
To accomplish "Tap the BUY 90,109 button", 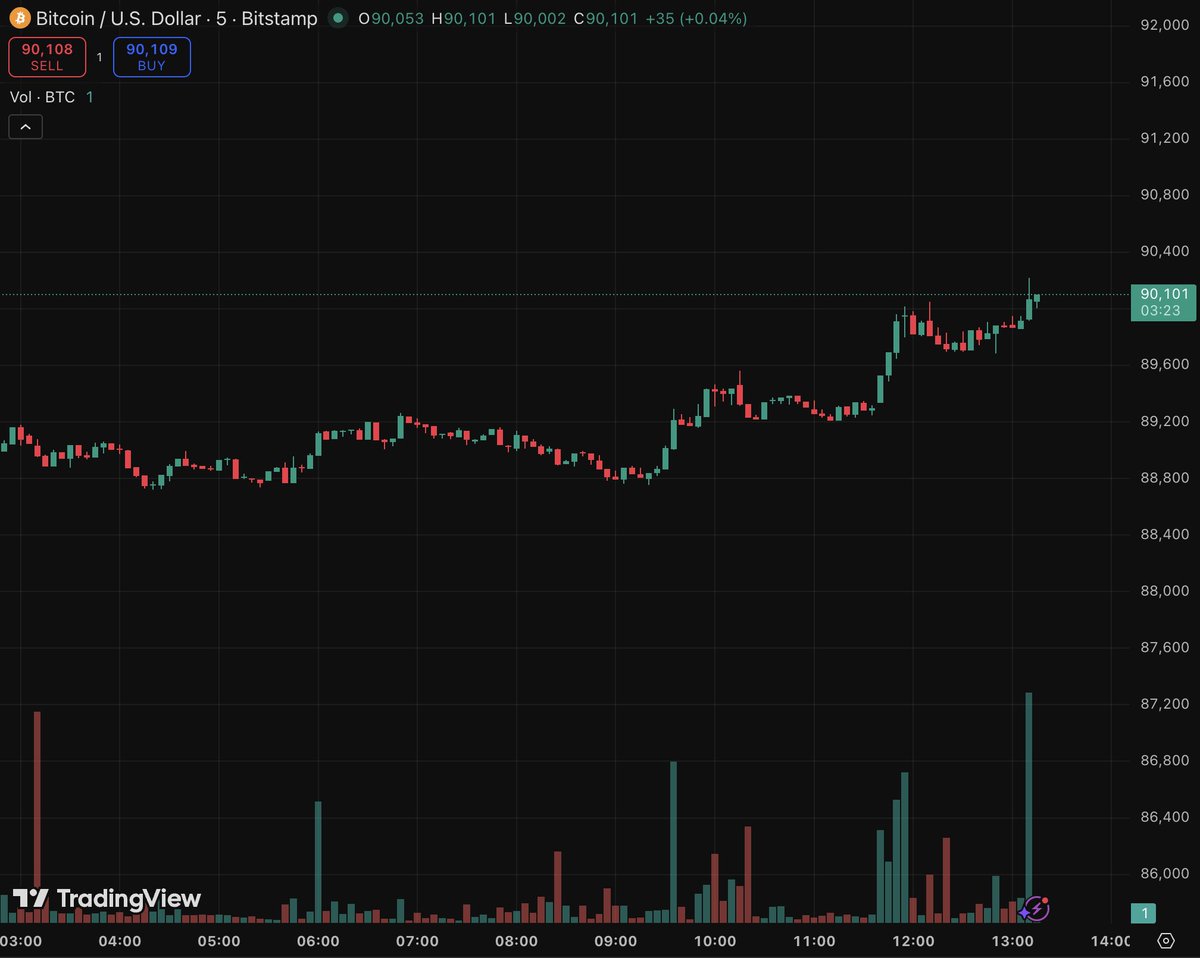I will tap(151, 57).
